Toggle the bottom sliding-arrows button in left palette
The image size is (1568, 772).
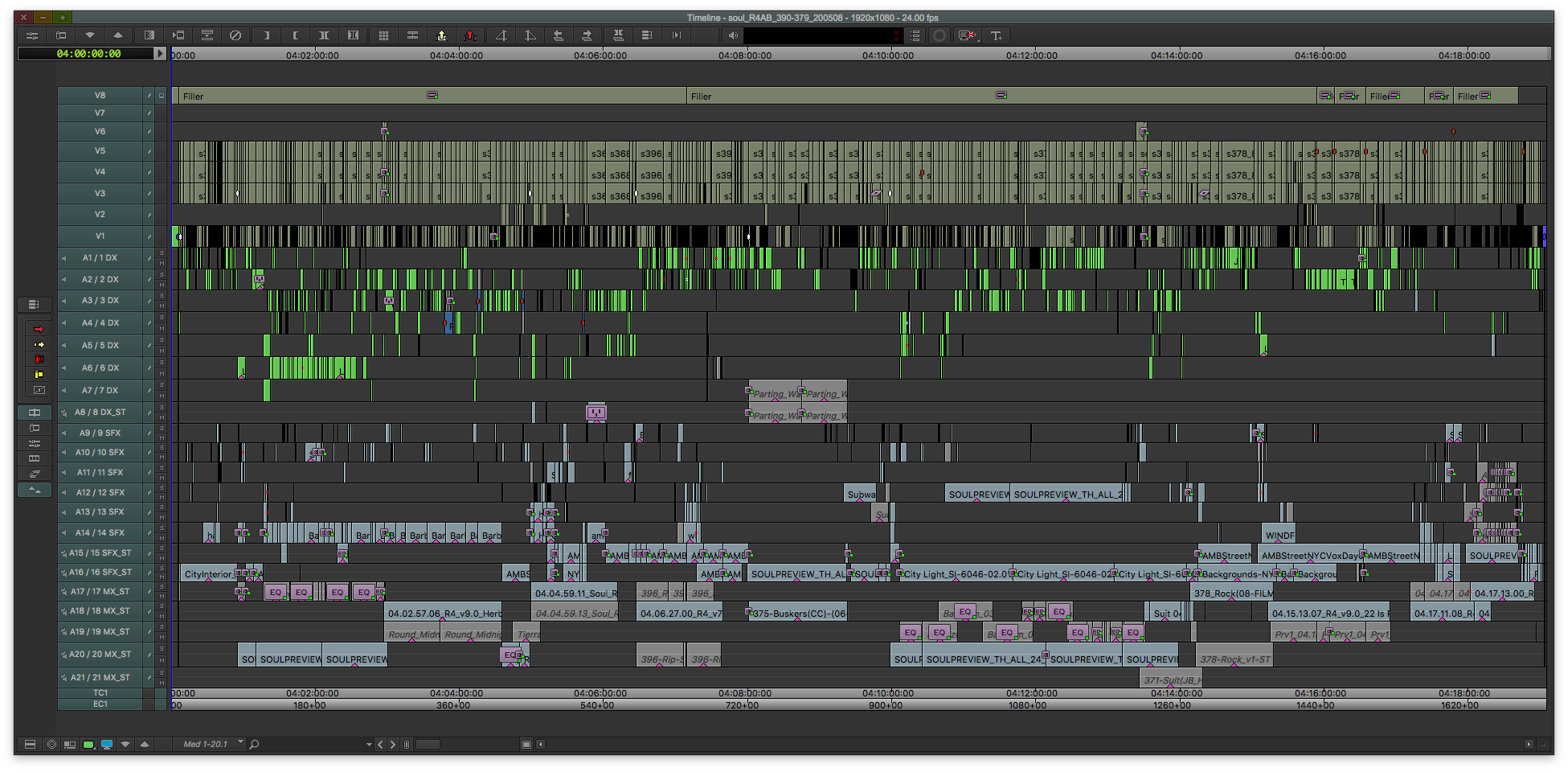(x=35, y=490)
